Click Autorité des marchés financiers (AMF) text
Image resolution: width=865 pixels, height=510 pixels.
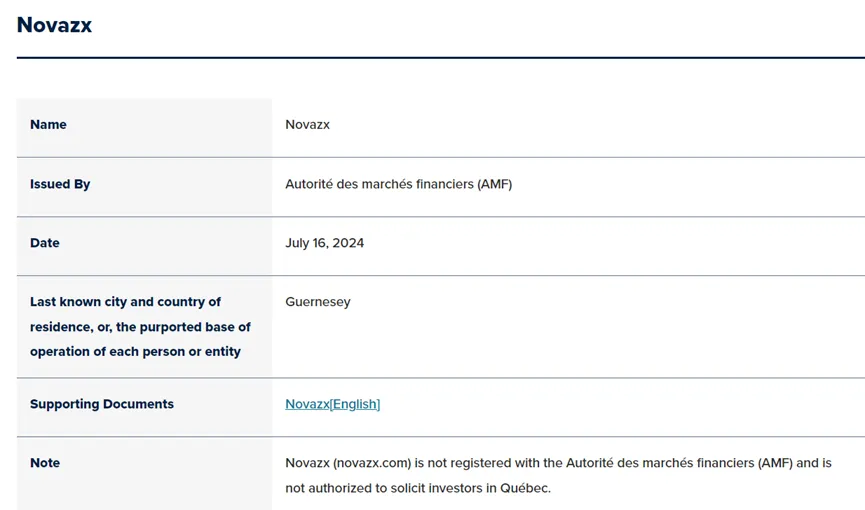tap(398, 184)
